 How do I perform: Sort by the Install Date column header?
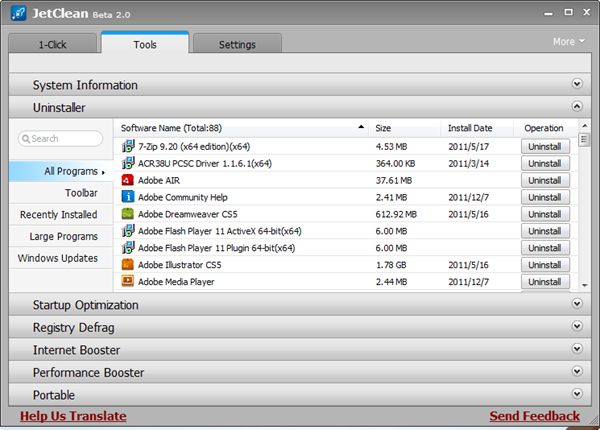(x=477, y=128)
